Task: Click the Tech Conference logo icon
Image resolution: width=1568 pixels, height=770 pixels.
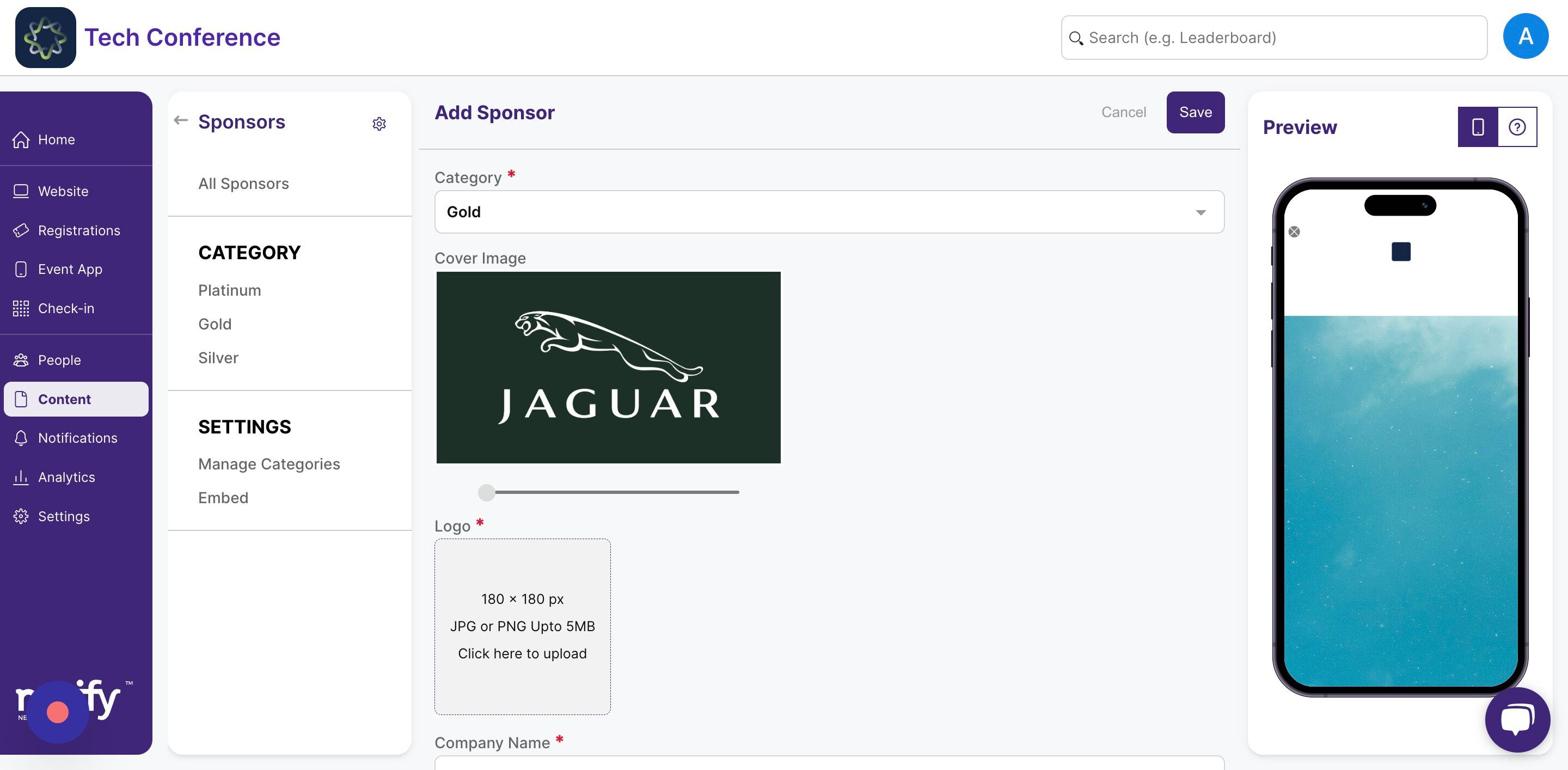Action: tap(45, 37)
